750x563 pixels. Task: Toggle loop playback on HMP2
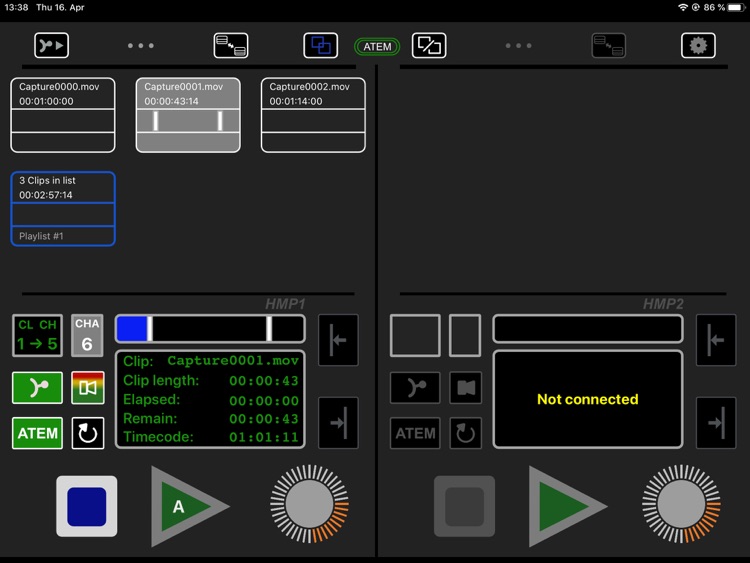[x=465, y=433]
